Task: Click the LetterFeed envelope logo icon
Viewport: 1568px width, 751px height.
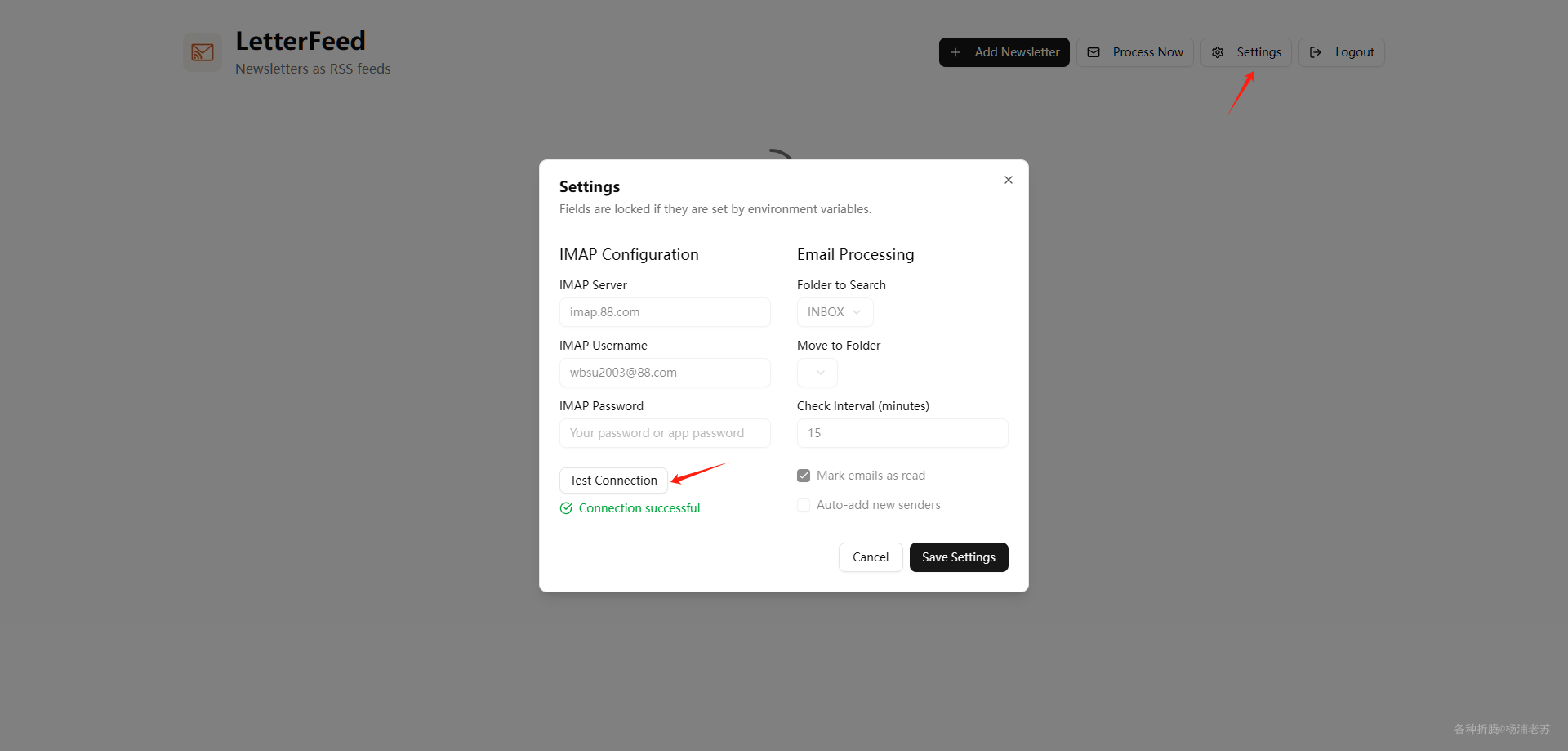Action: point(203,52)
